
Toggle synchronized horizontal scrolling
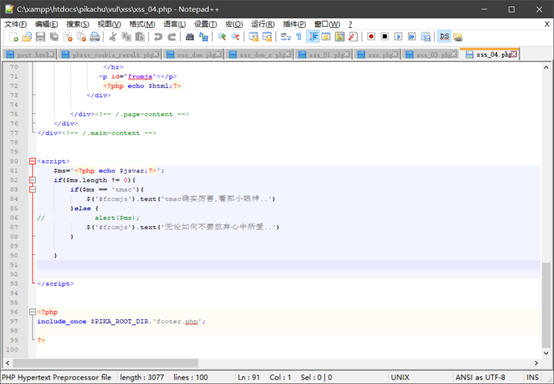[x=267, y=37]
